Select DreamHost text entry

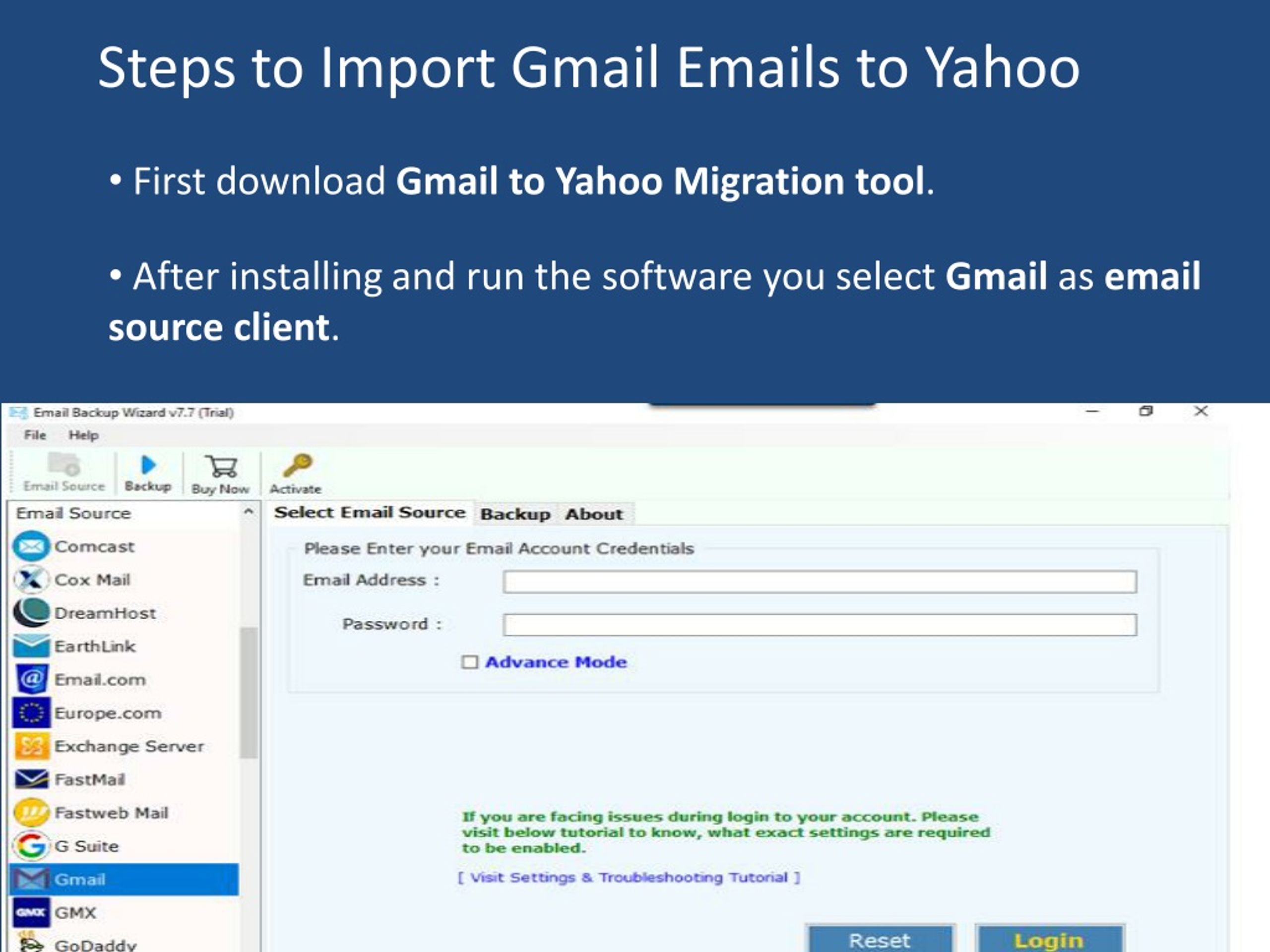105,613
